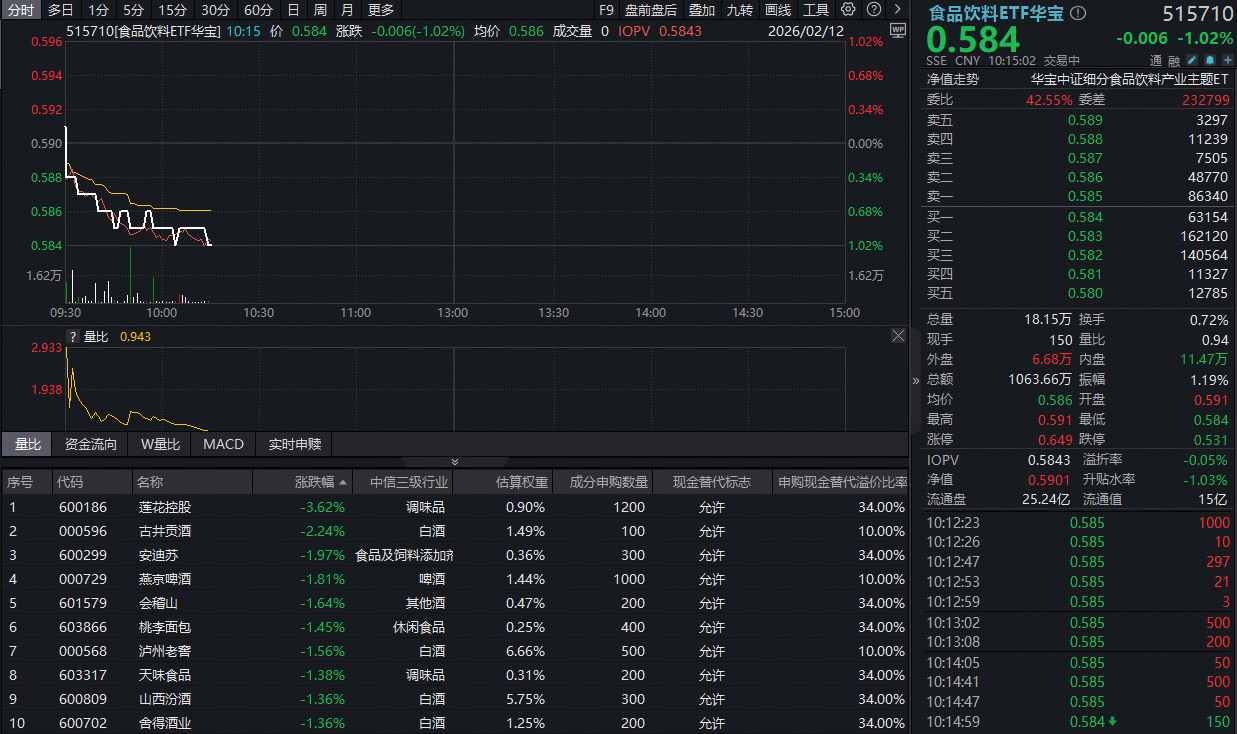Click the 量比 question-mark help icon

tap(71, 336)
